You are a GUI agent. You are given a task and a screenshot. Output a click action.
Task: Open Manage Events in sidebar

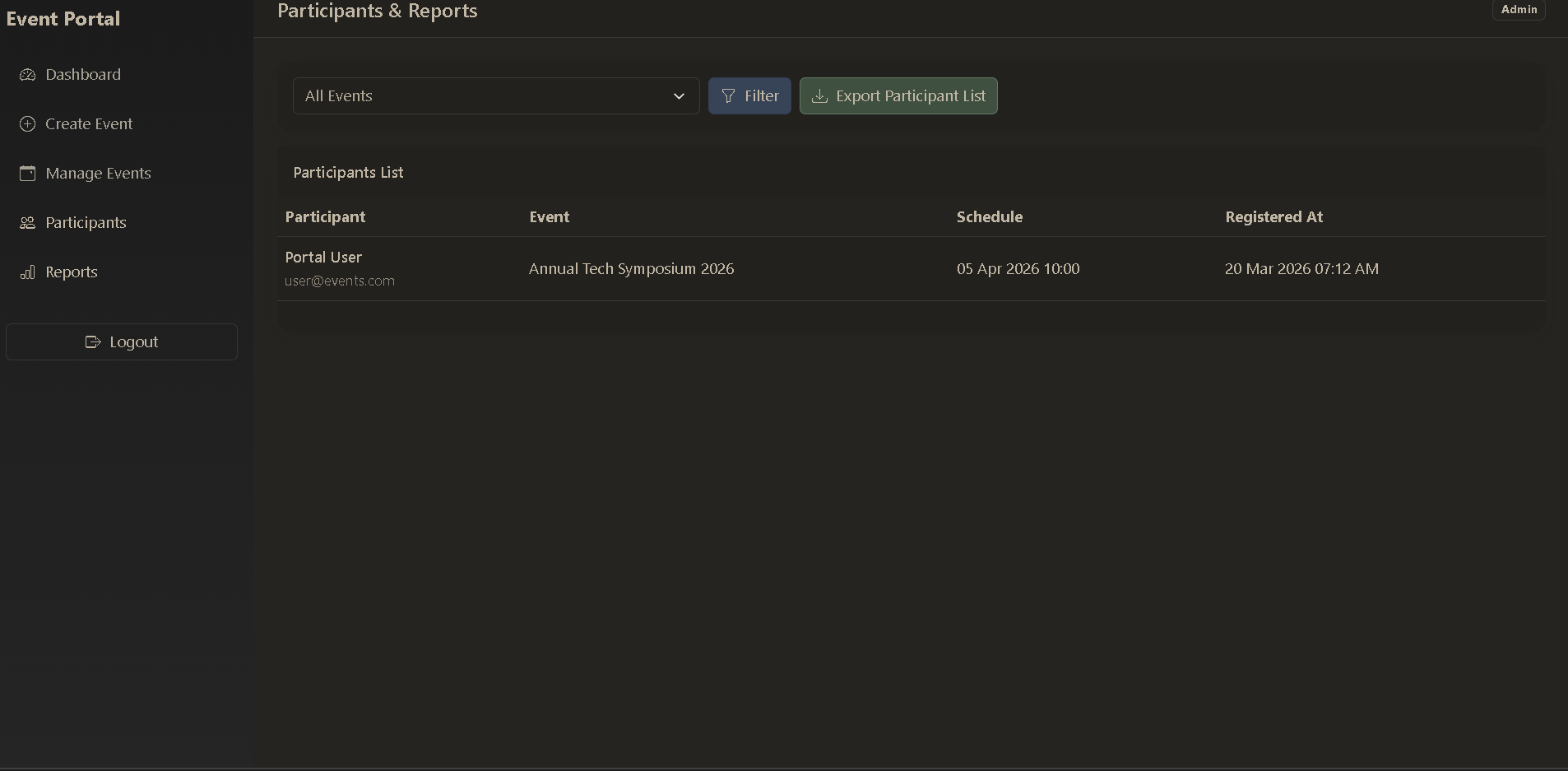tap(122, 174)
